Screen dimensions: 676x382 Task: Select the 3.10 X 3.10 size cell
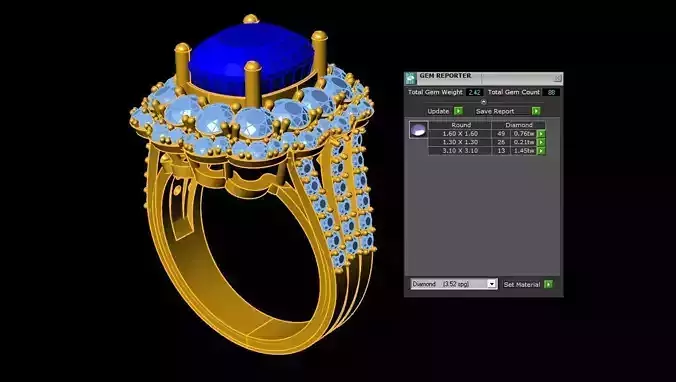tap(460, 151)
